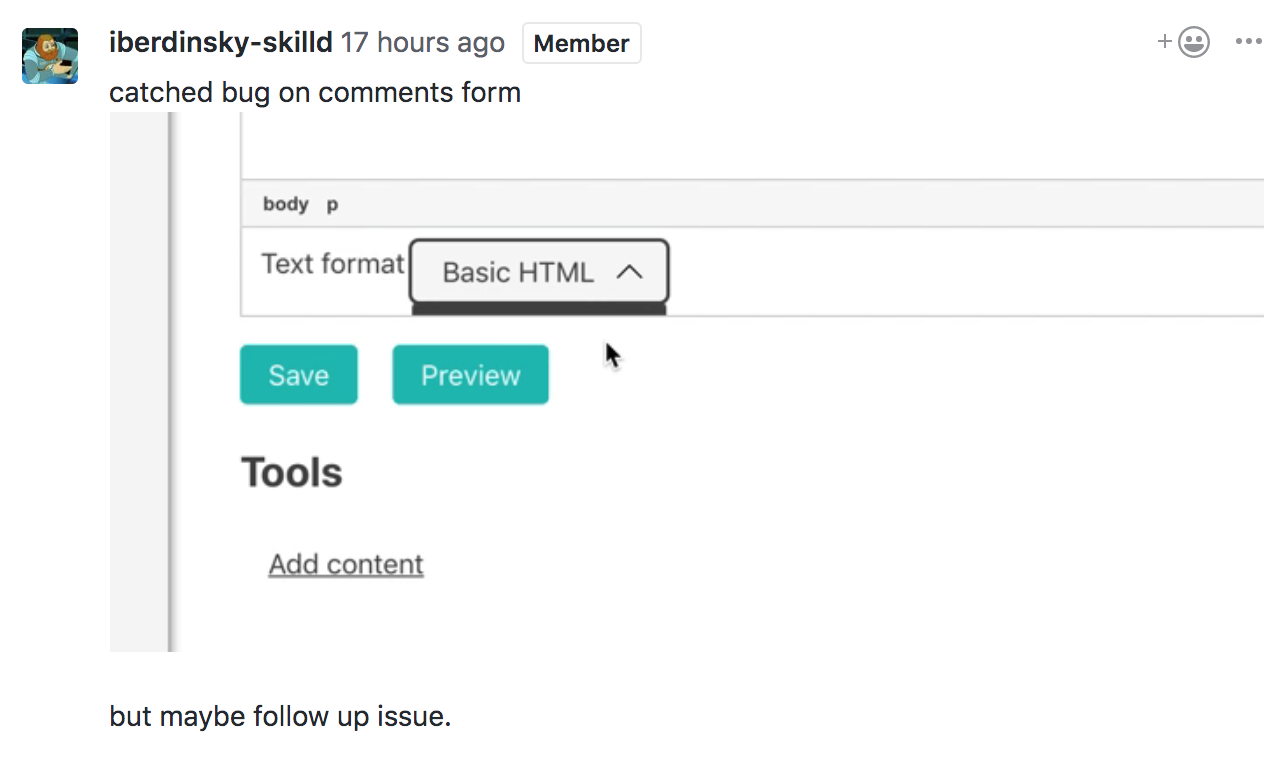
Task: Open the '17 hours ago' timestamp link
Action: (423, 43)
